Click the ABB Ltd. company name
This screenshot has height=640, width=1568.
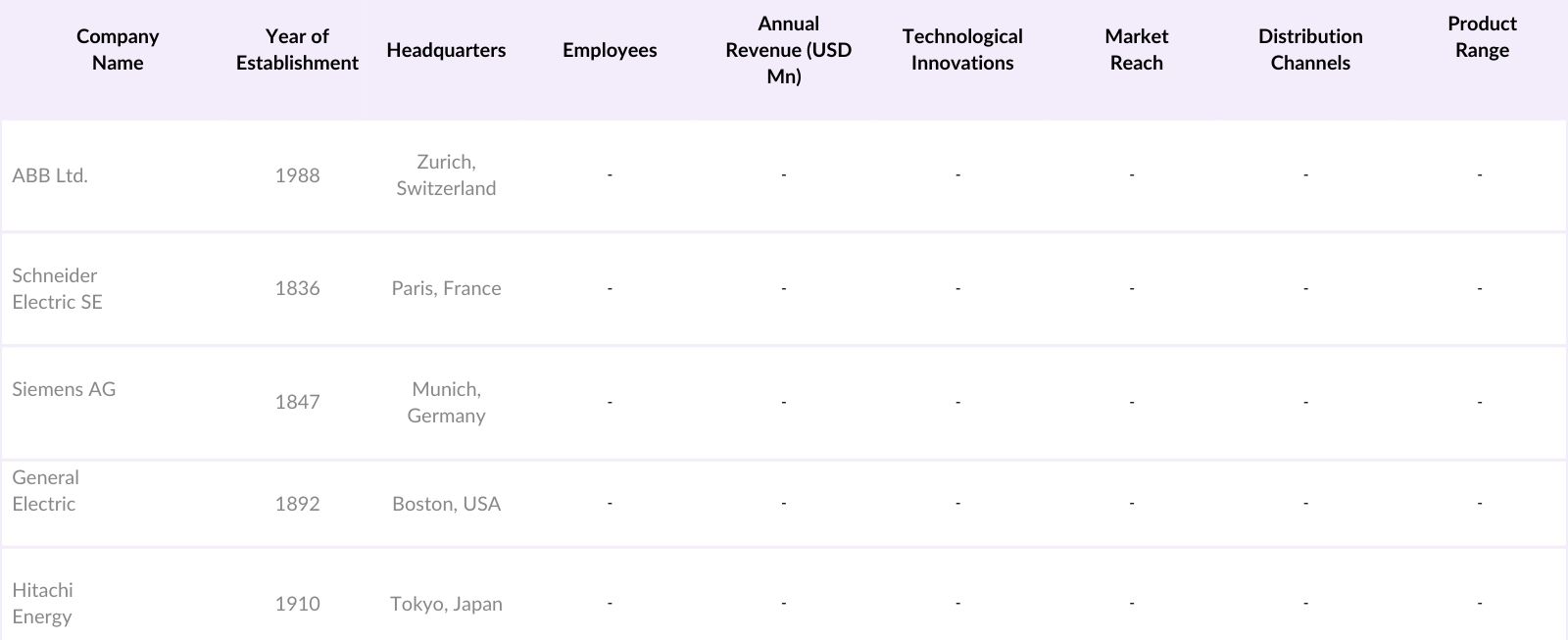point(50,175)
